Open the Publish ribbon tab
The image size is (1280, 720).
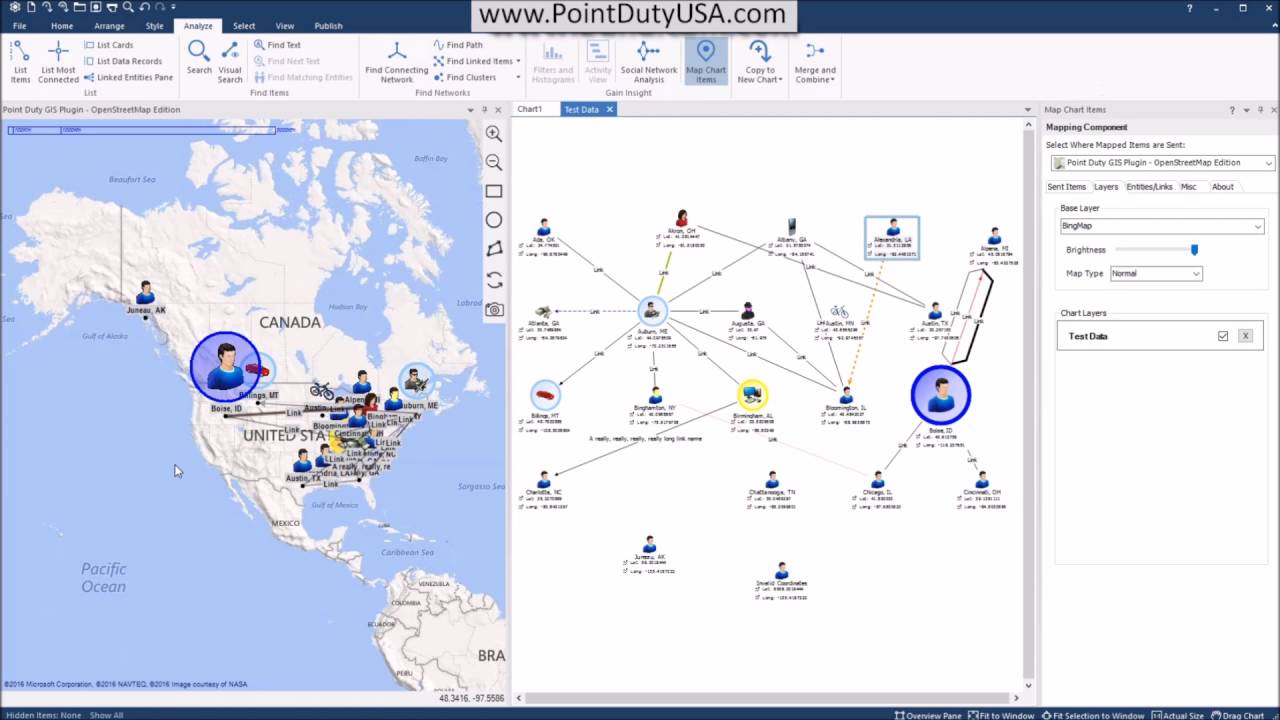pos(328,26)
